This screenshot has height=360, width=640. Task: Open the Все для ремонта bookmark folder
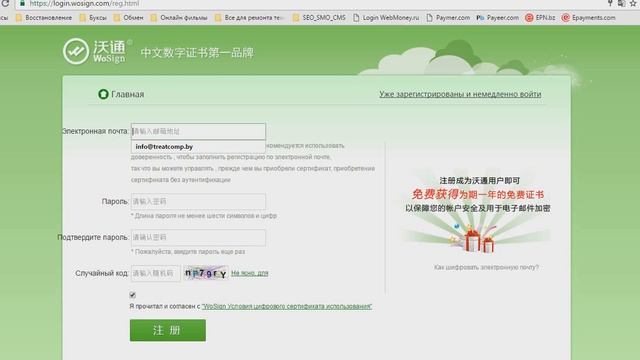coord(249,18)
